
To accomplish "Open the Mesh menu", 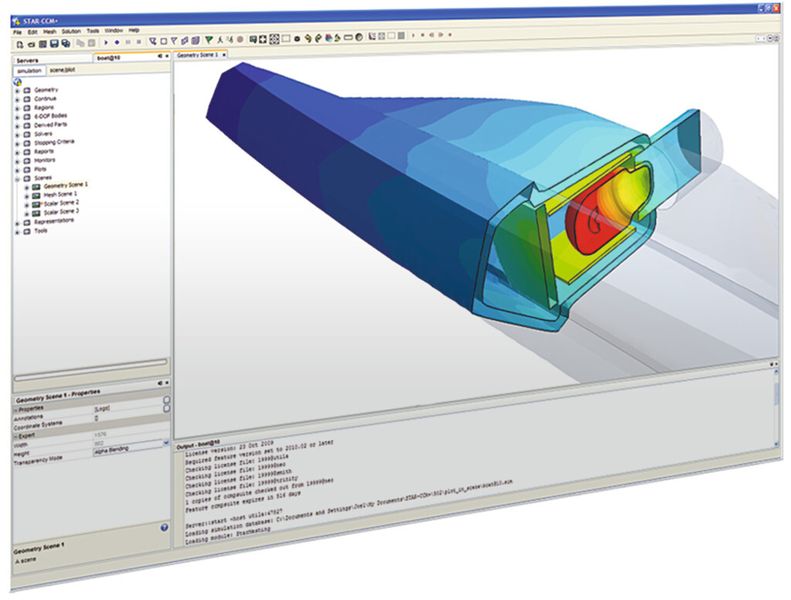I will pos(49,31).
